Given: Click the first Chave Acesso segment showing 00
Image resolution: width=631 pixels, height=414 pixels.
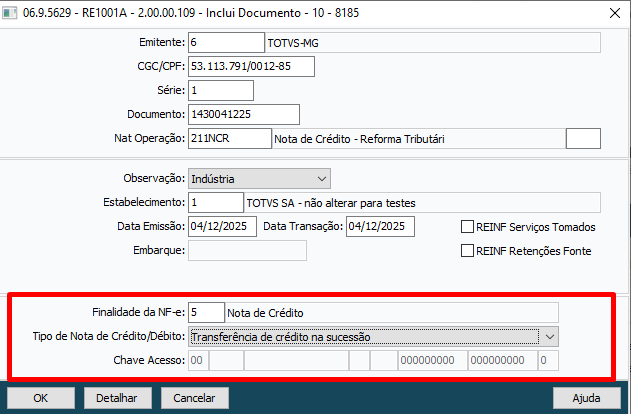Looking at the screenshot, I should point(198,360).
